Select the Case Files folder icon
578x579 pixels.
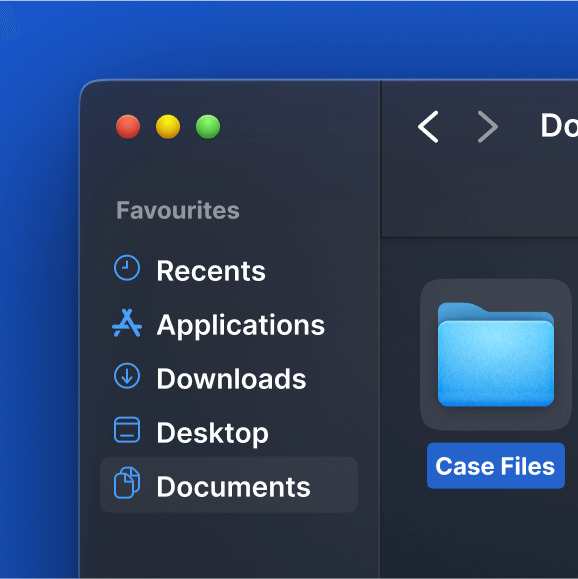pyautogui.click(x=496, y=354)
